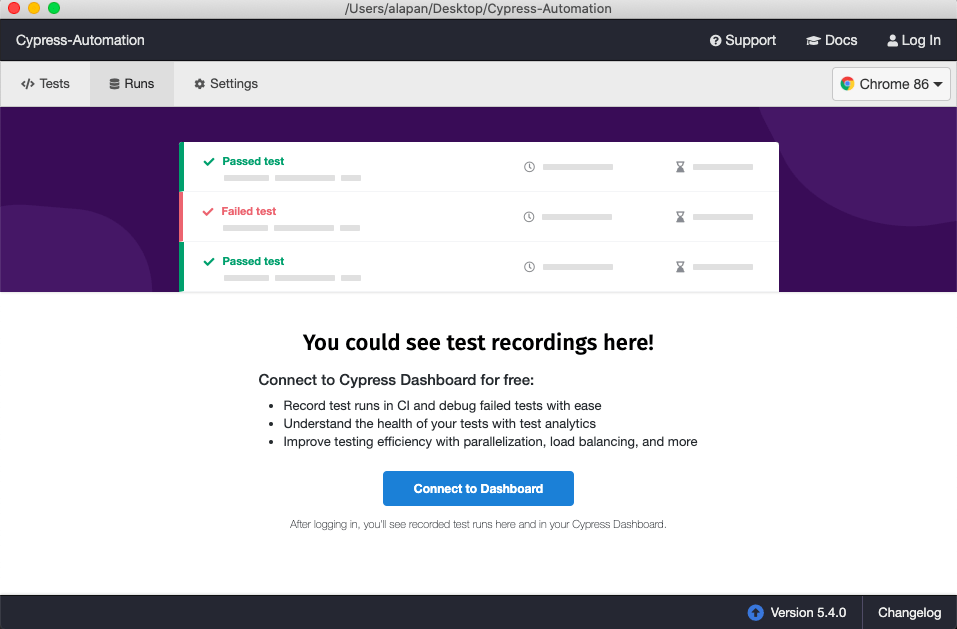The image size is (957, 629).
Task: Open the Chrome 86 browser dropdown
Action: coord(891,84)
